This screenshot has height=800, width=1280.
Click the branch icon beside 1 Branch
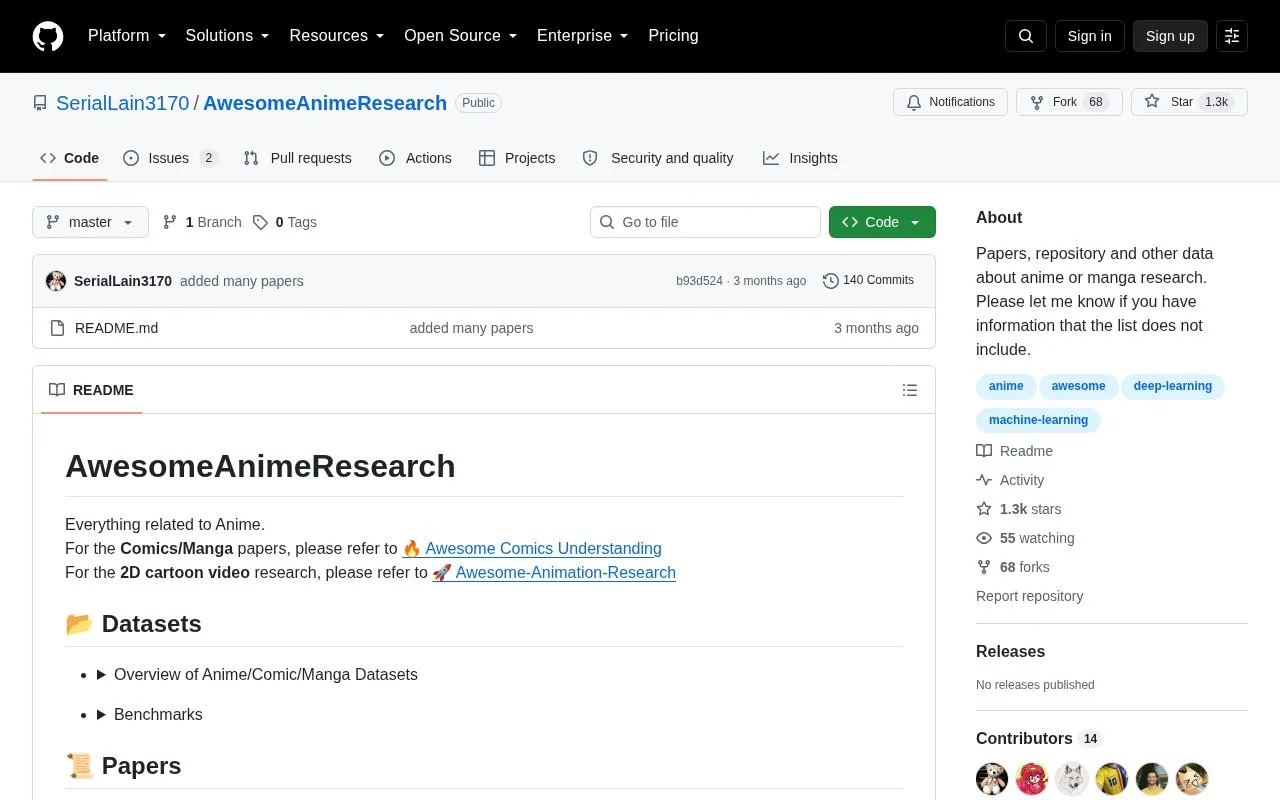(170, 222)
